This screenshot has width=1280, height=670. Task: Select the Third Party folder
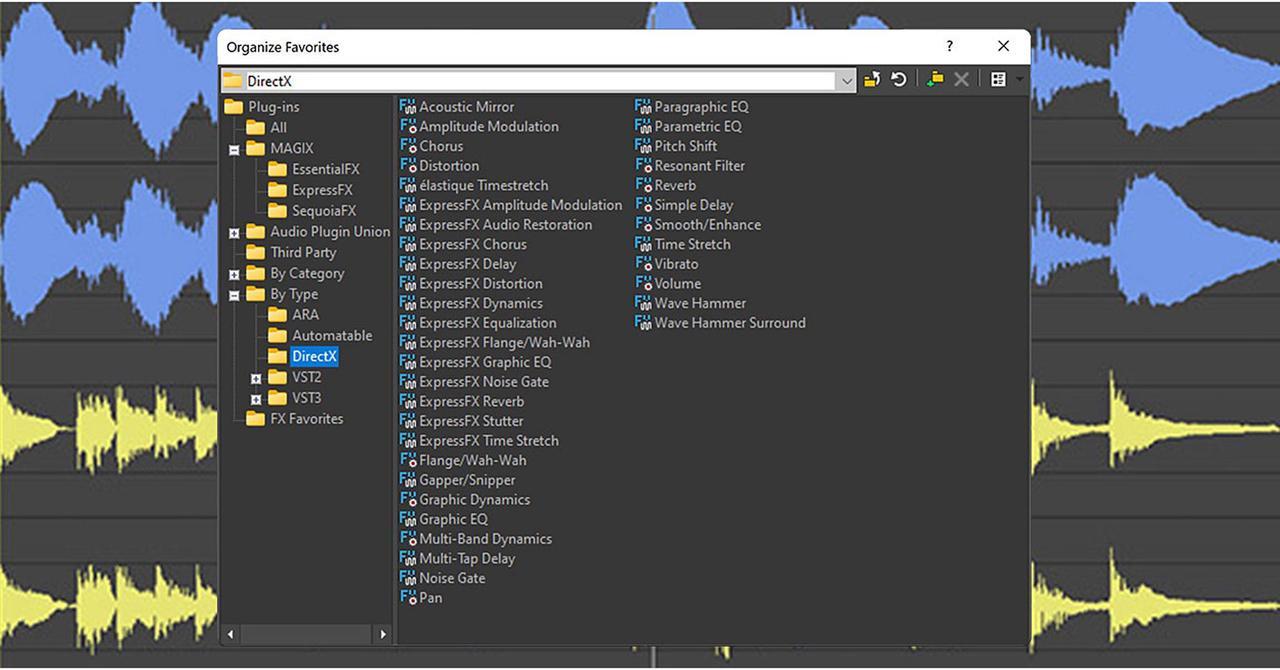[x=291, y=253]
